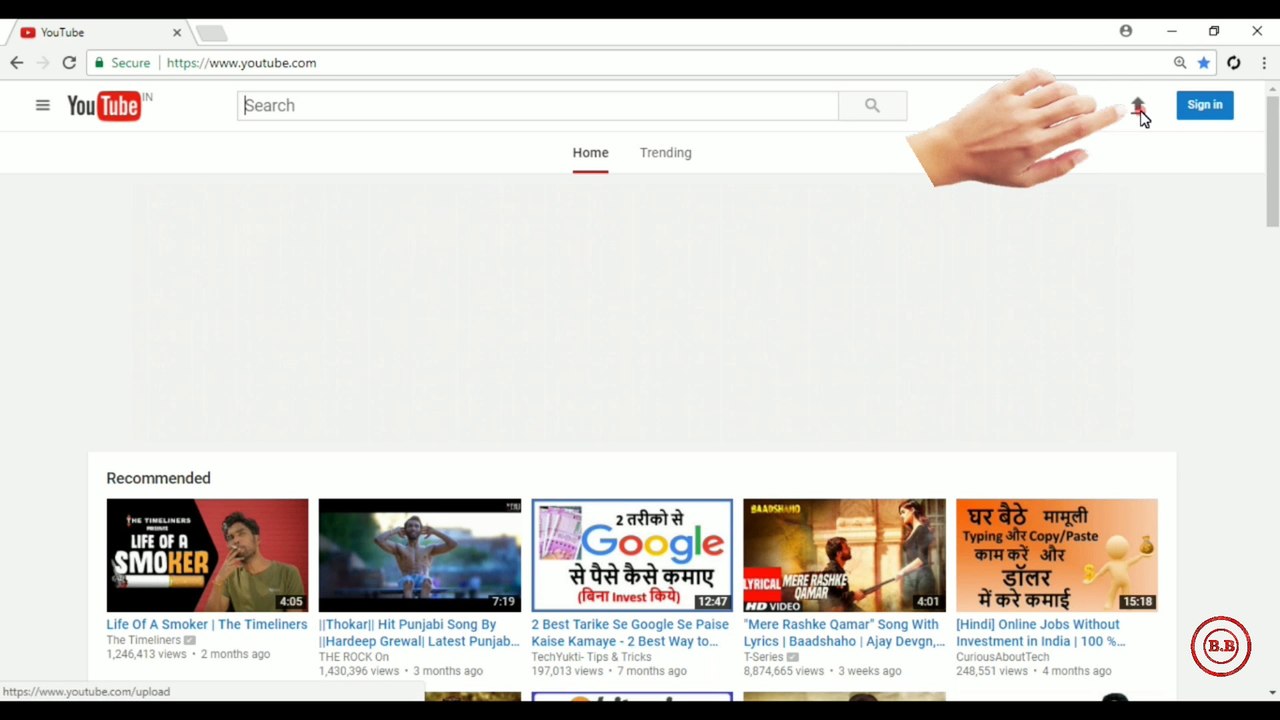Click the Chrome profile avatar icon
The width and height of the screenshot is (1280, 720).
click(x=1126, y=31)
